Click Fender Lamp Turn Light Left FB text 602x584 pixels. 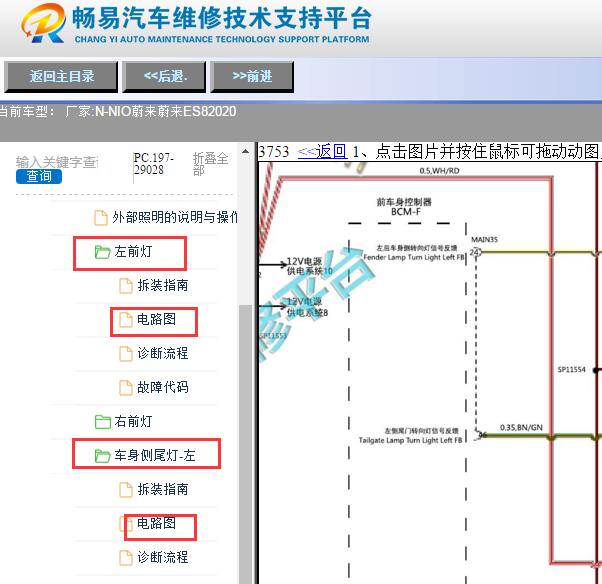pos(414,257)
